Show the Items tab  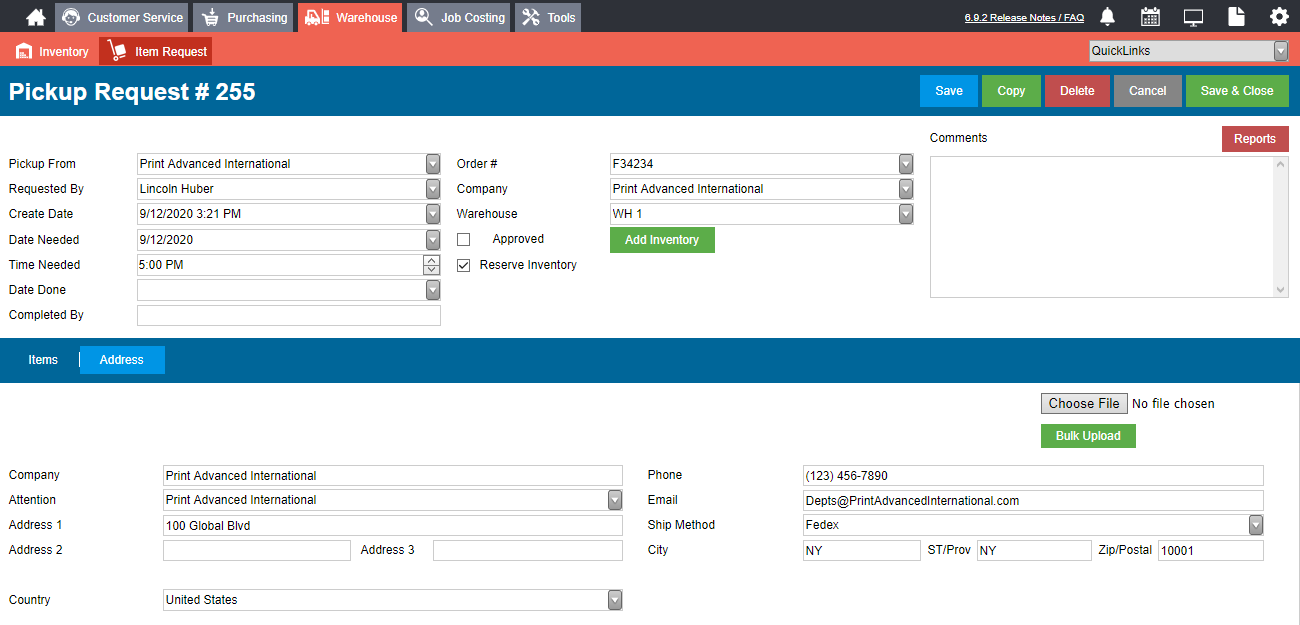click(43, 360)
